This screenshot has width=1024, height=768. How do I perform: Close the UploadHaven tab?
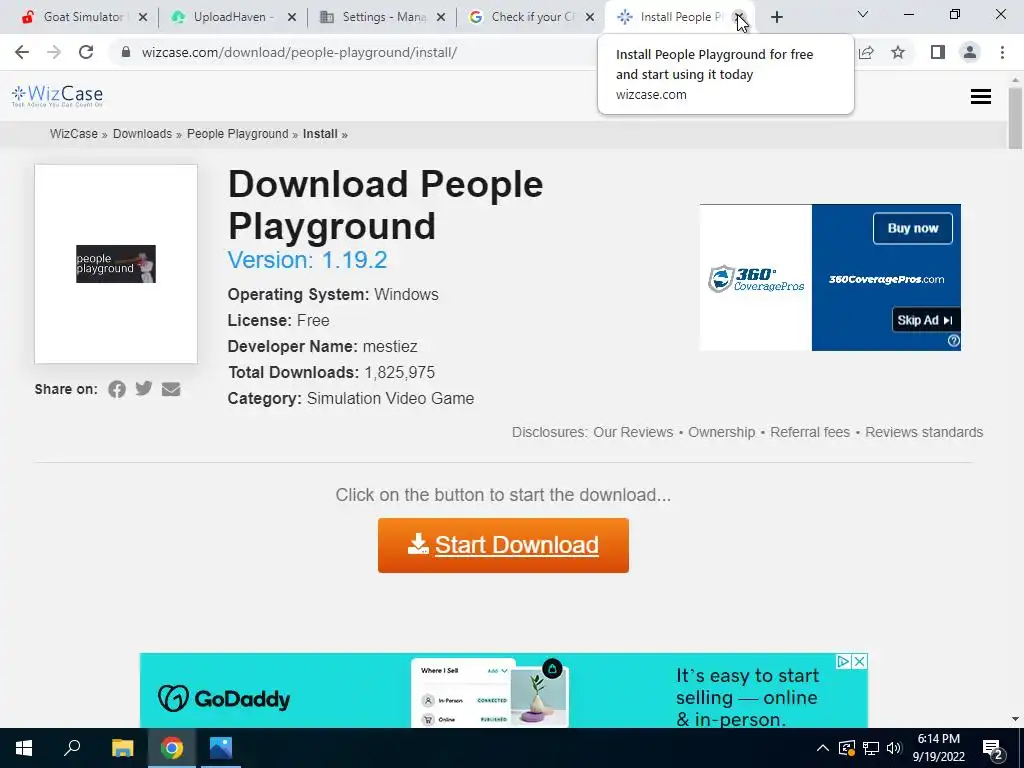click(x=292, y=17)
